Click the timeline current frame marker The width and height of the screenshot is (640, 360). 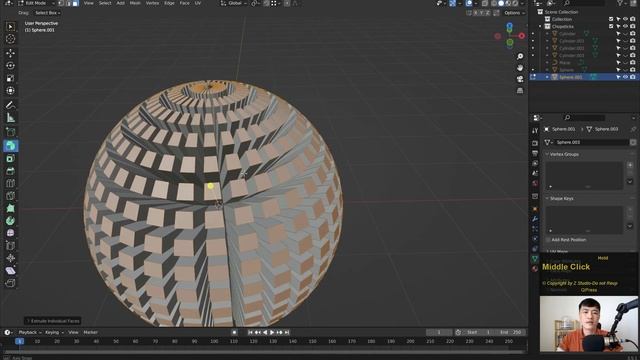point(19,341)
